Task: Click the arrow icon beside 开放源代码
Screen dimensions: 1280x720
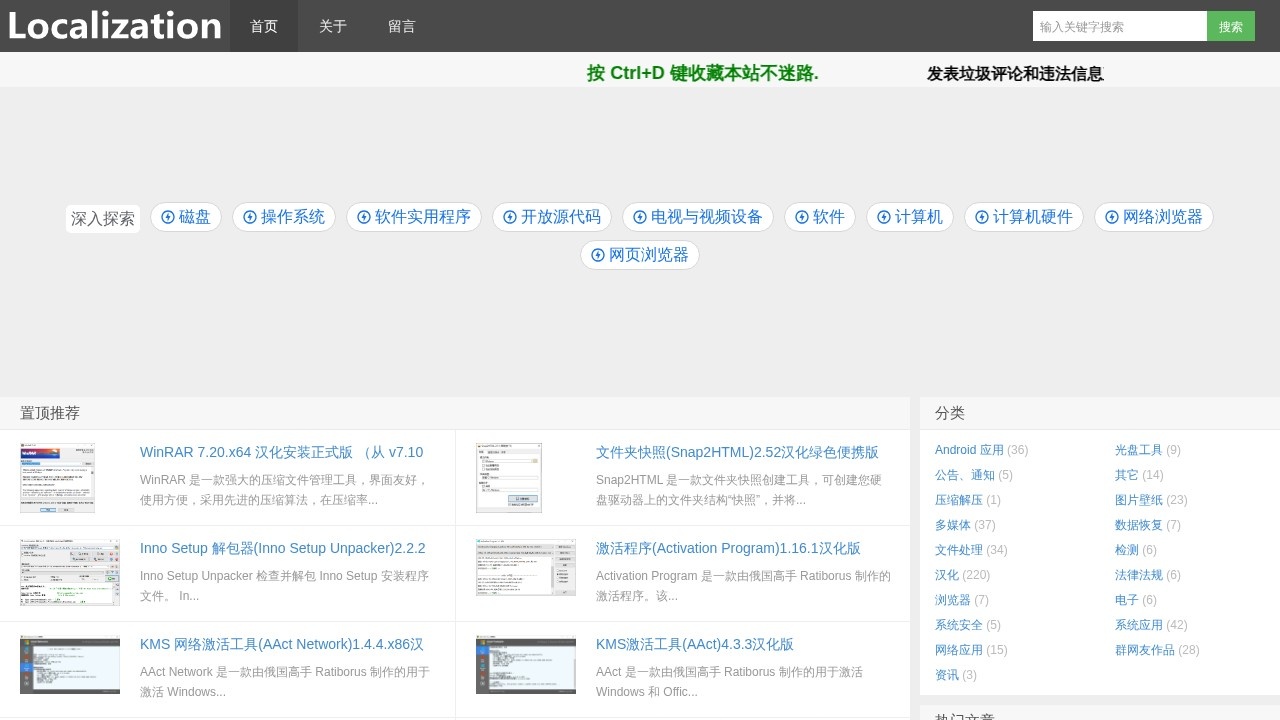Action: [510, 217]
